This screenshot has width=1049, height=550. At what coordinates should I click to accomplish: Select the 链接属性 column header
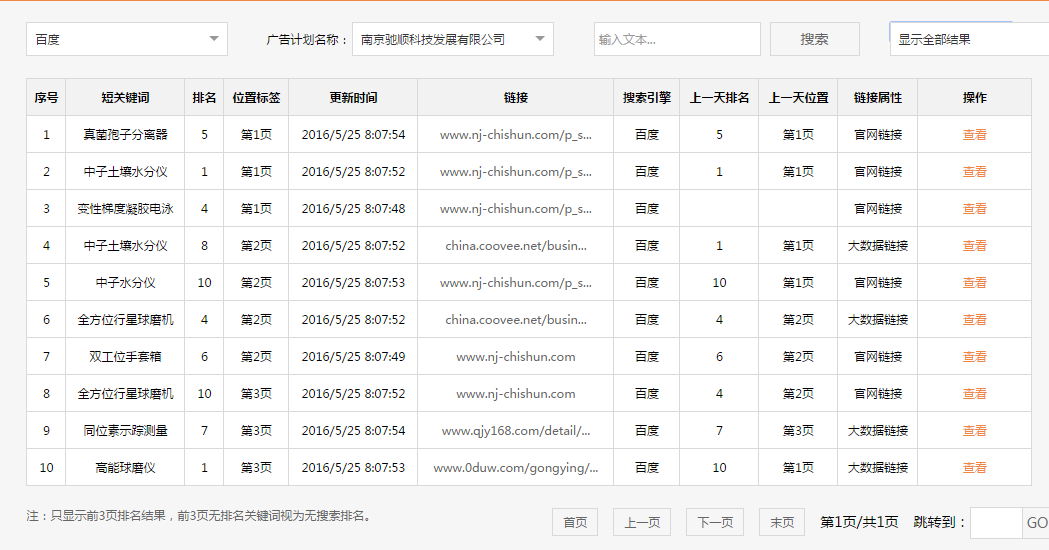[878, 98]
